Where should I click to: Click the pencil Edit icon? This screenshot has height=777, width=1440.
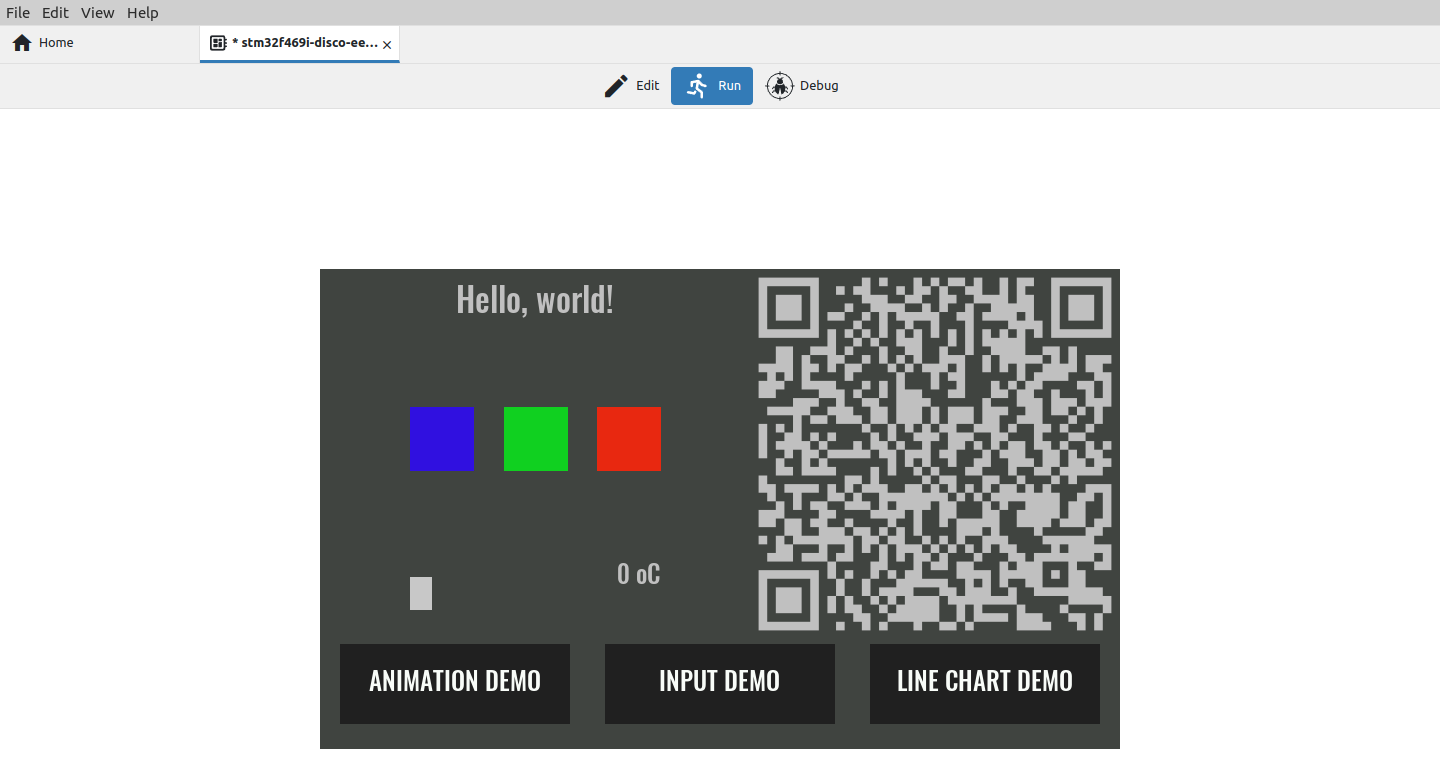pos(616,86)
